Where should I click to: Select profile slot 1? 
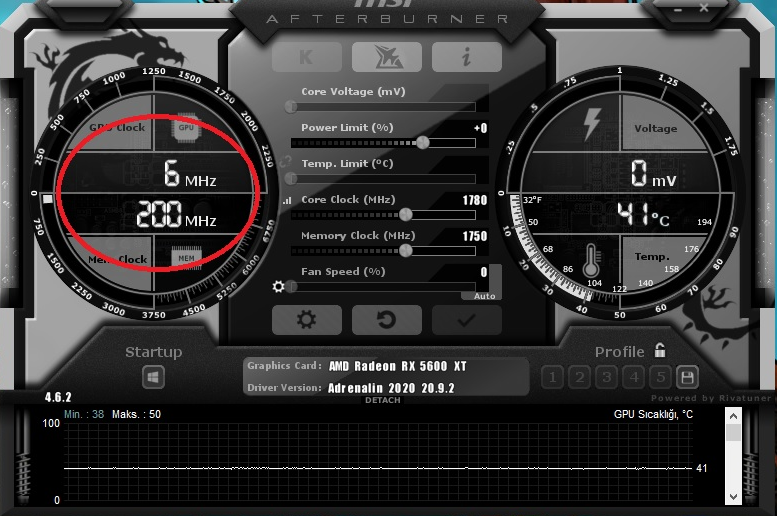tap(553, 378)
